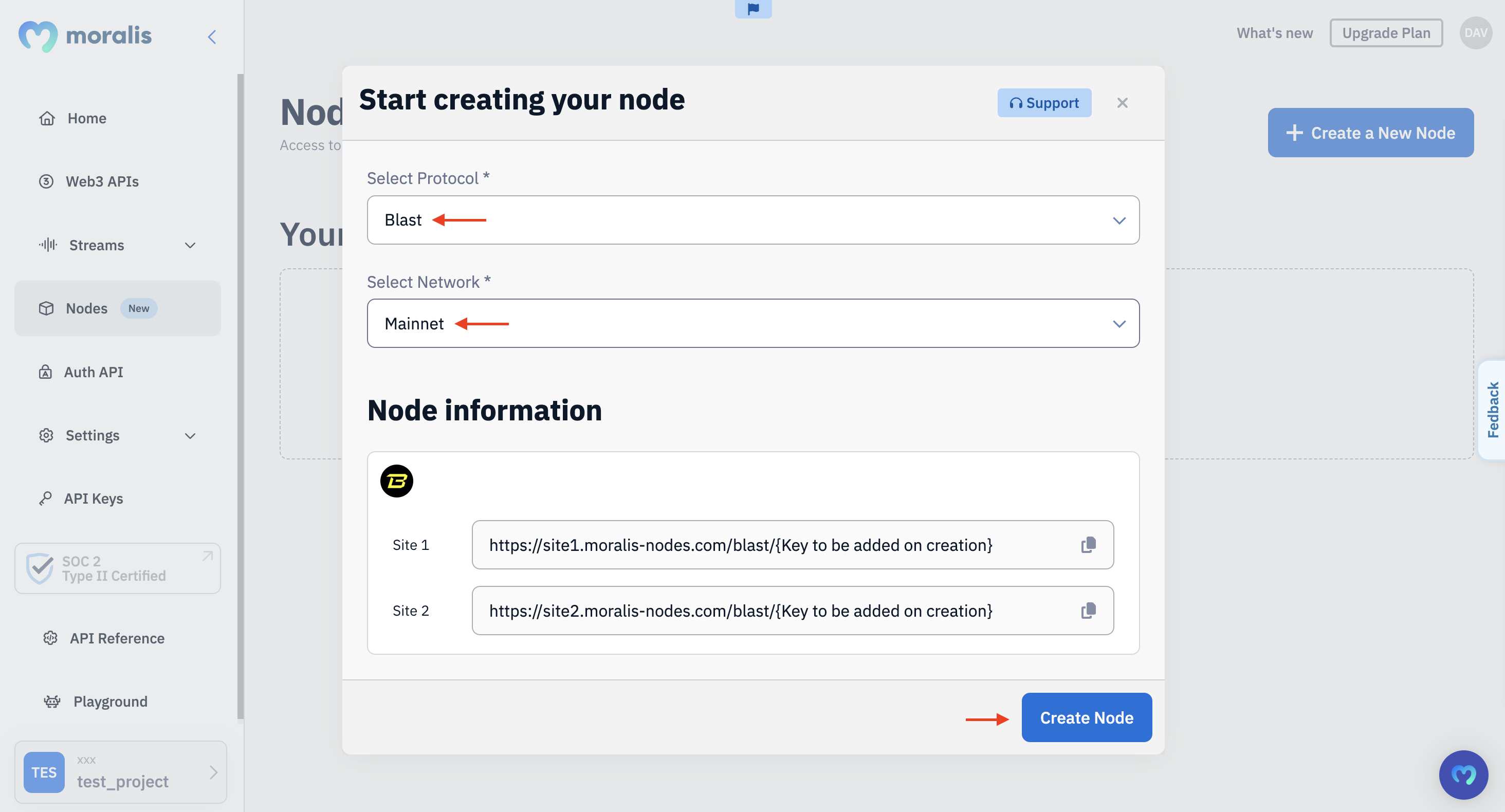
Task: Click the Nodes panel icon in sidebar
Action: [46, 307]
